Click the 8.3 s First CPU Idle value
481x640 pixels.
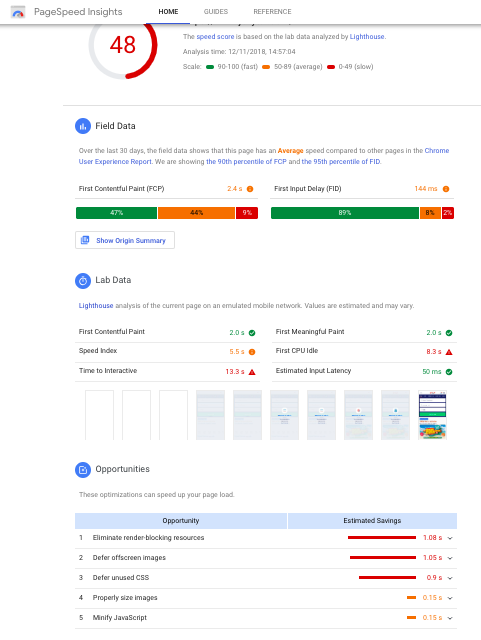434,352
